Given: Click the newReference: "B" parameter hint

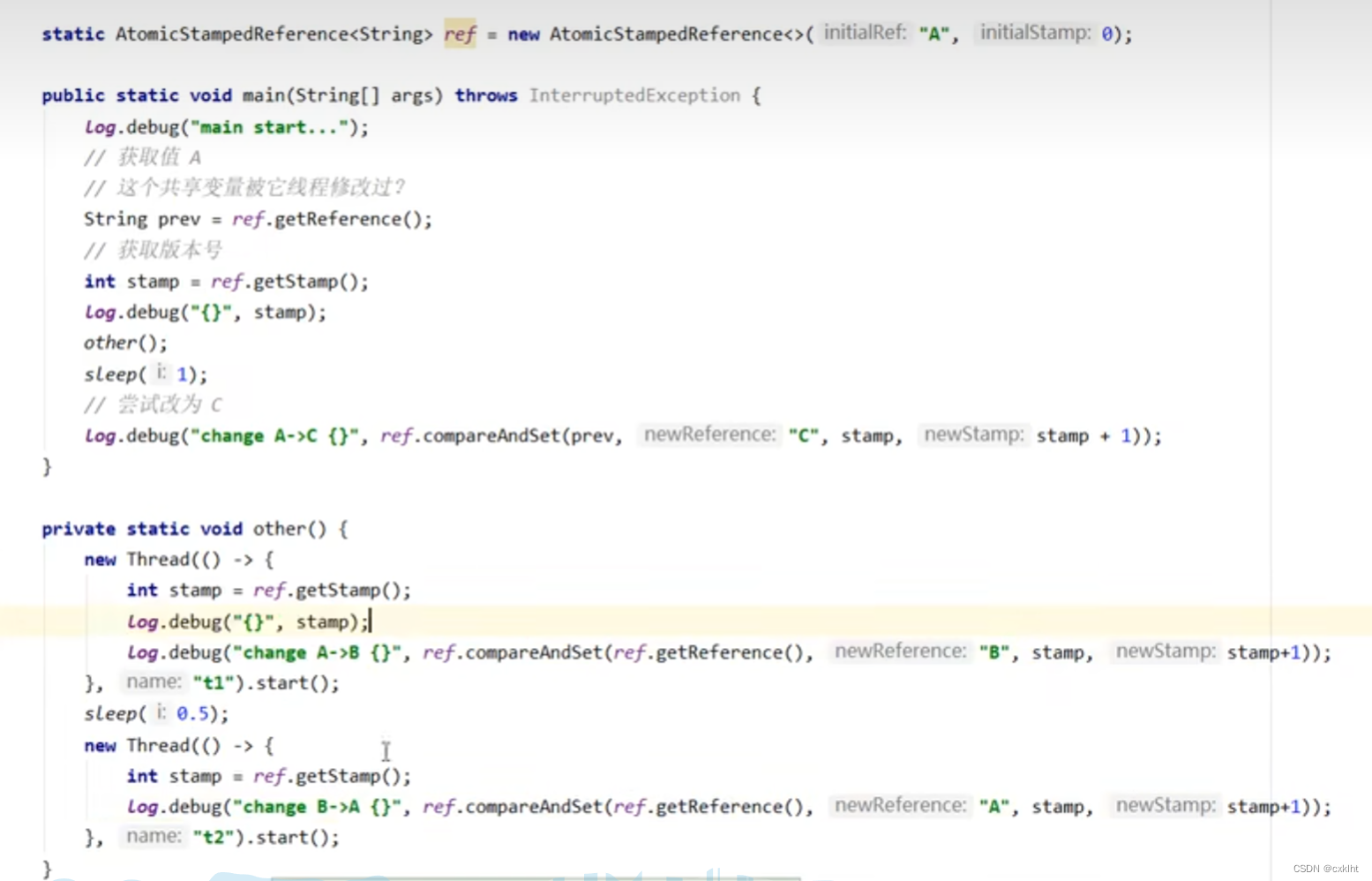Looking at the screenshot, I should tap(899, 651).
